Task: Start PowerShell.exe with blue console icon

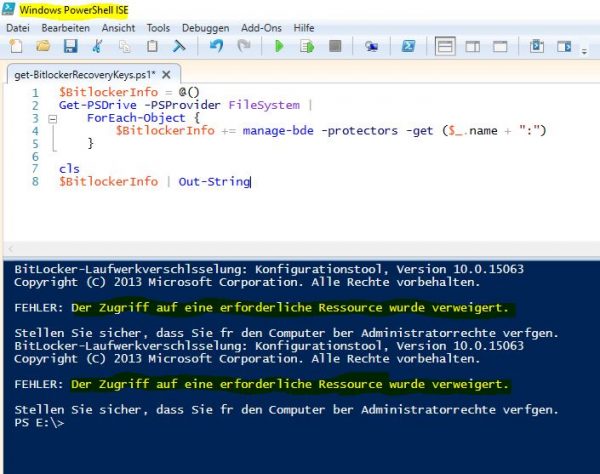Action: coord(408,46)
